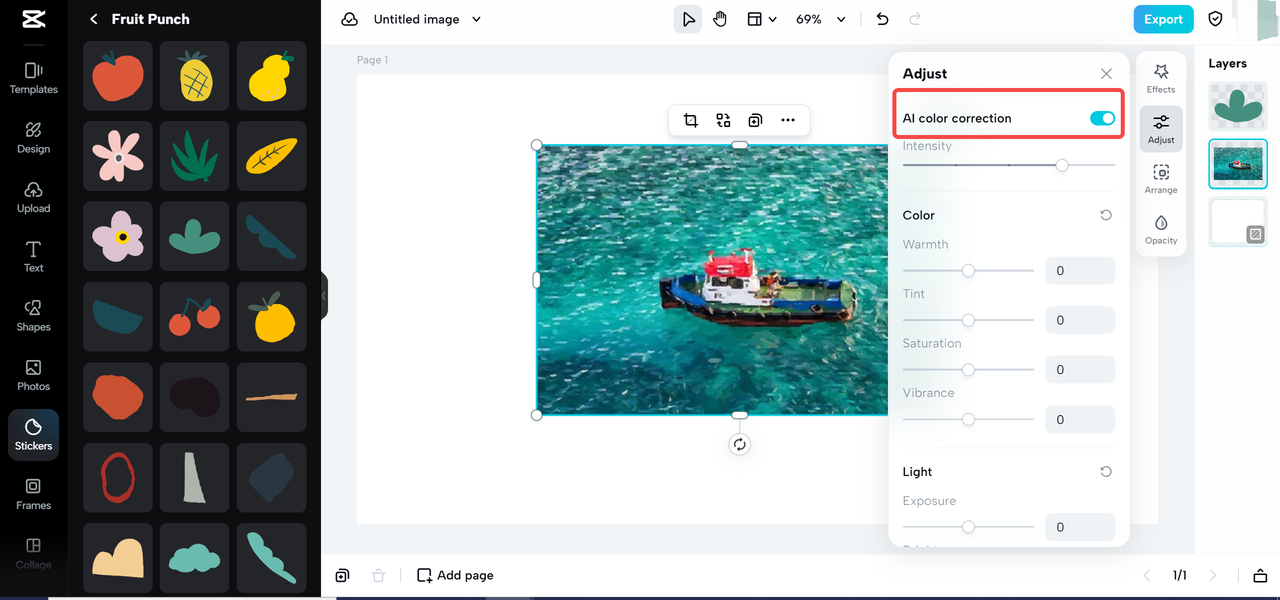
Task: Open the Collage panel
Action: (33, 553)
